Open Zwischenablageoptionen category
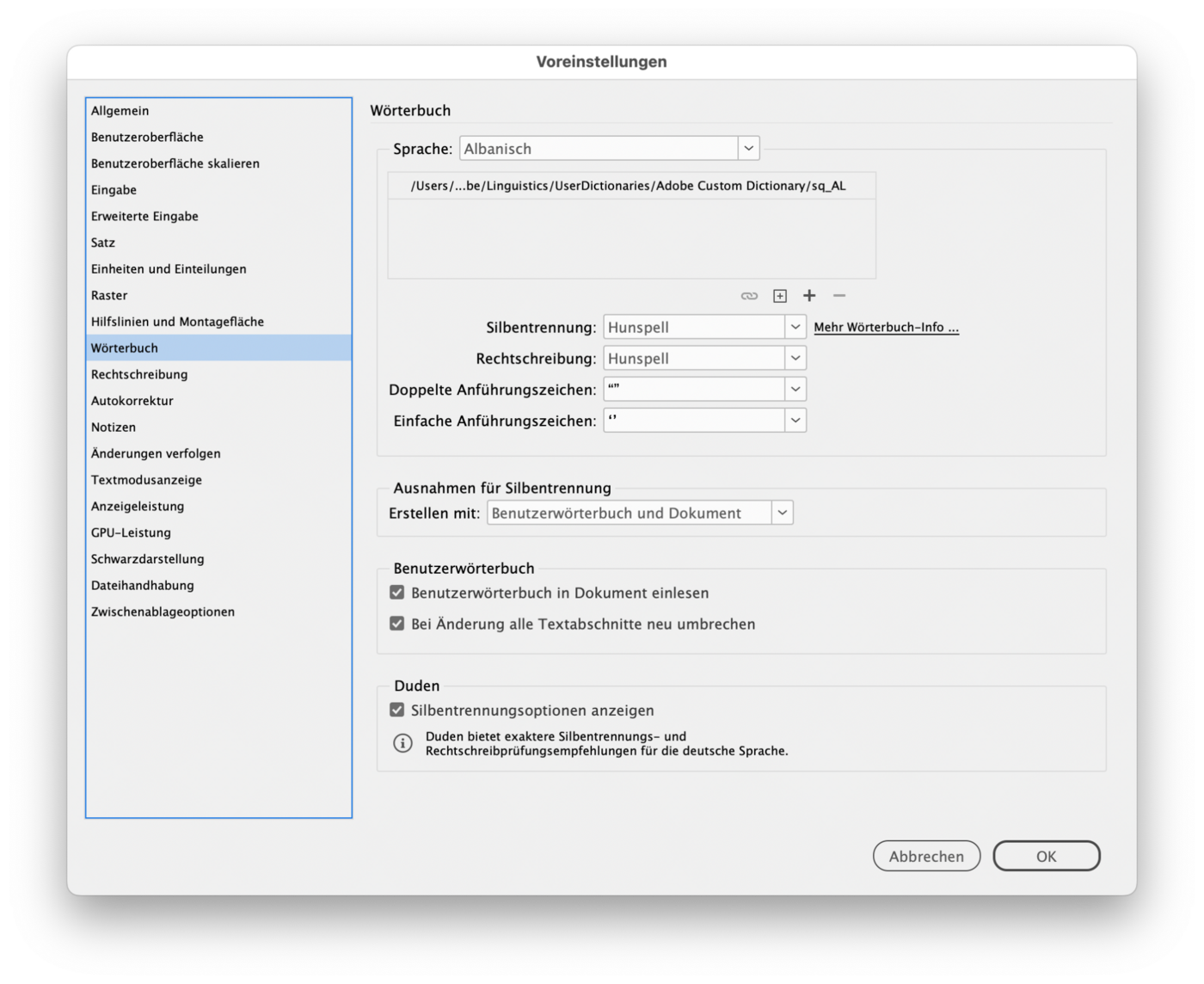Image resolution: width=1204 pixels, height=984 pixels. [218, 612]
